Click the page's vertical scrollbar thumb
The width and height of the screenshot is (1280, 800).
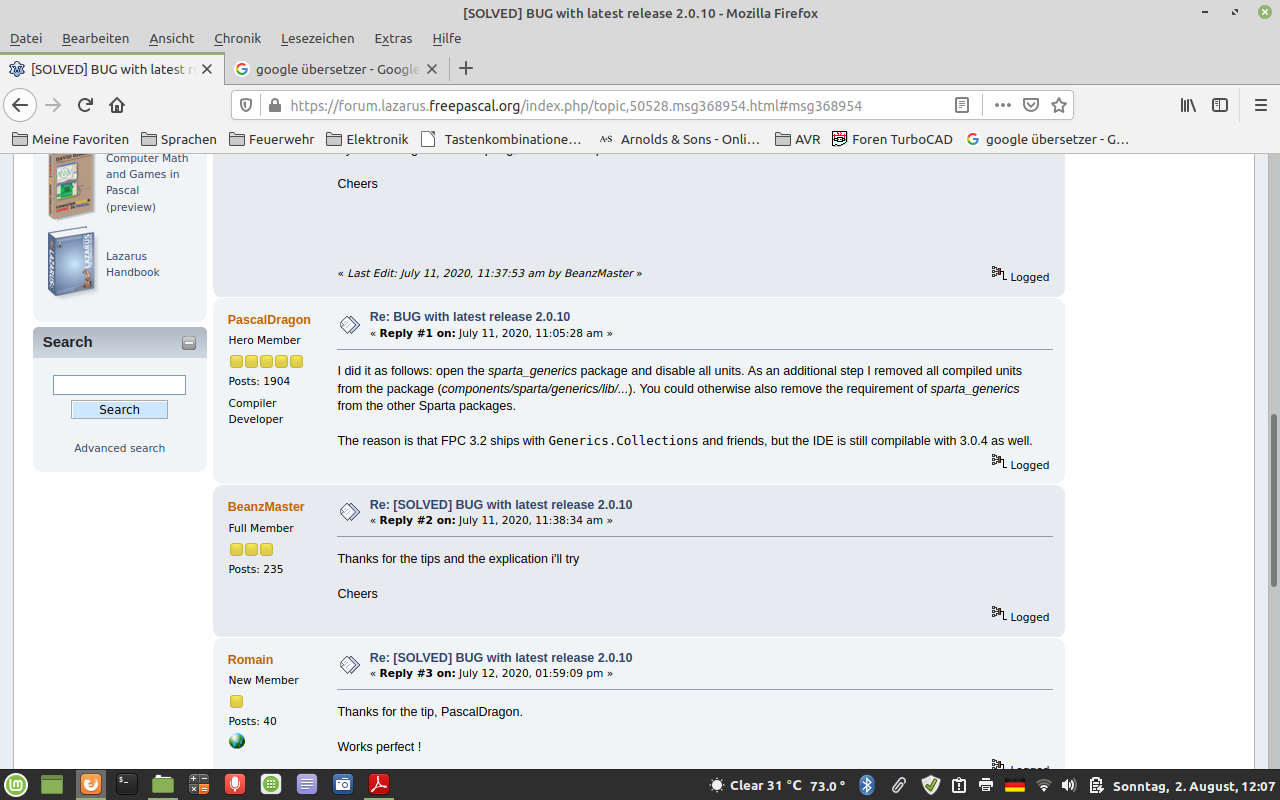tap(1274, 500)
